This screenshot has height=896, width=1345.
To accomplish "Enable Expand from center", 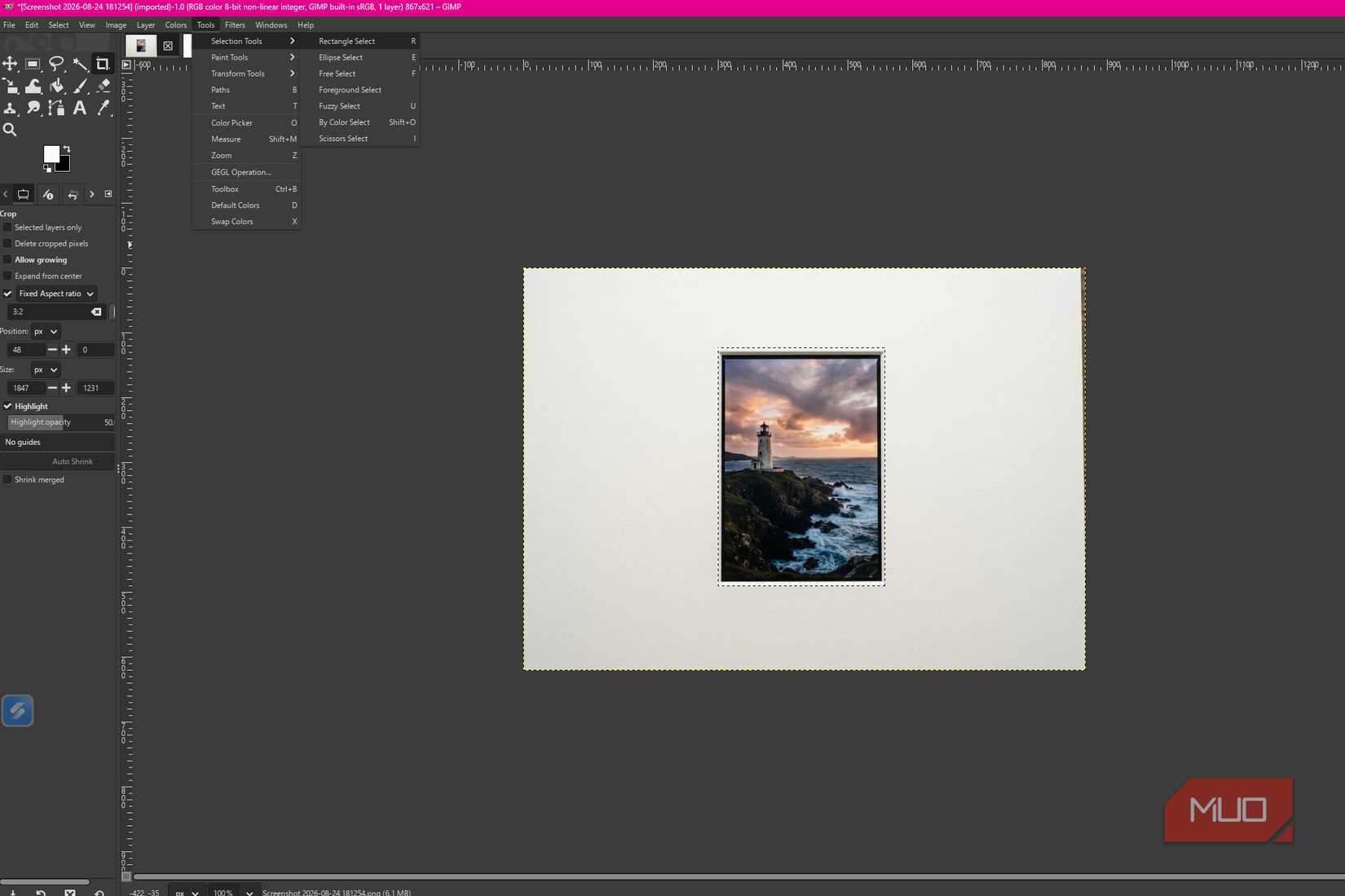I will pyautogui.click(x=7, y=276).
